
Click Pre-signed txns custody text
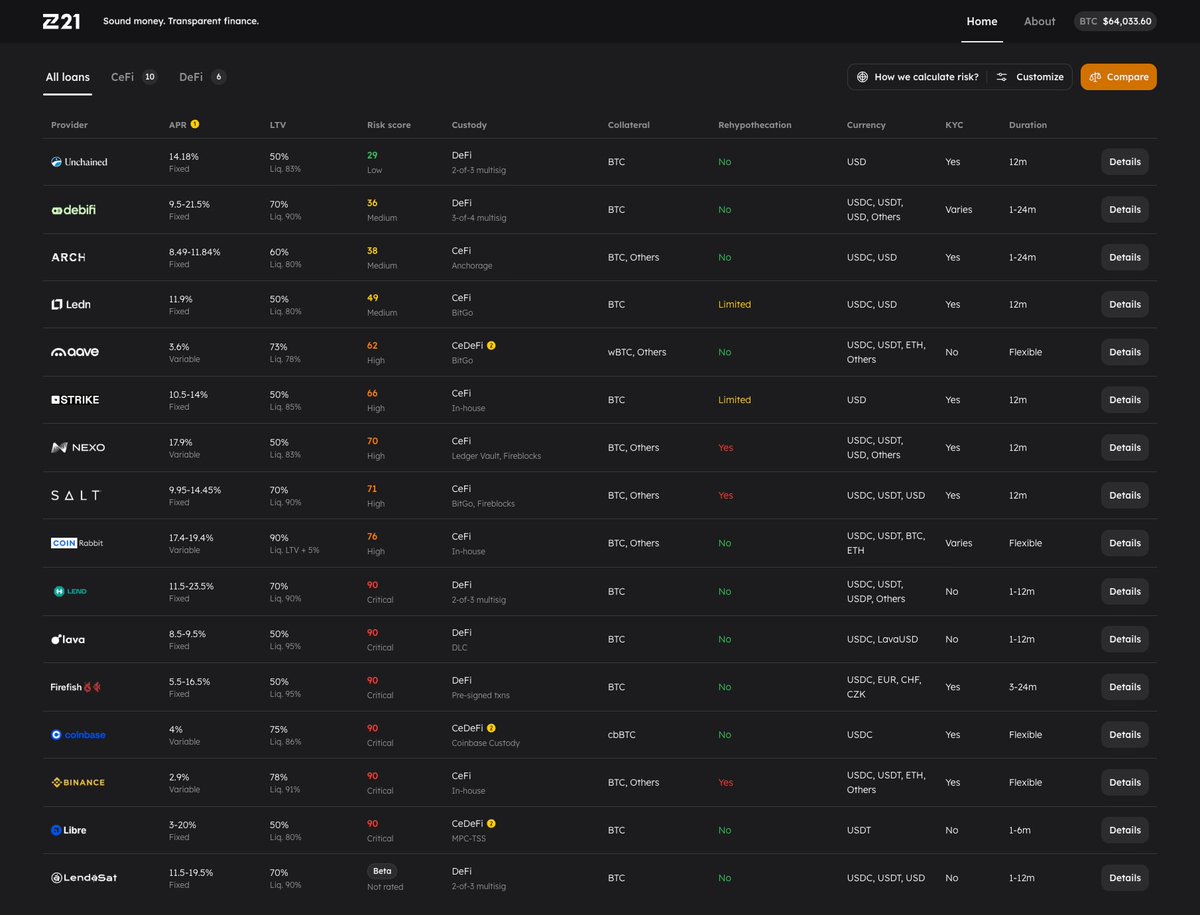pyautogui.click(x=483, y=695)
